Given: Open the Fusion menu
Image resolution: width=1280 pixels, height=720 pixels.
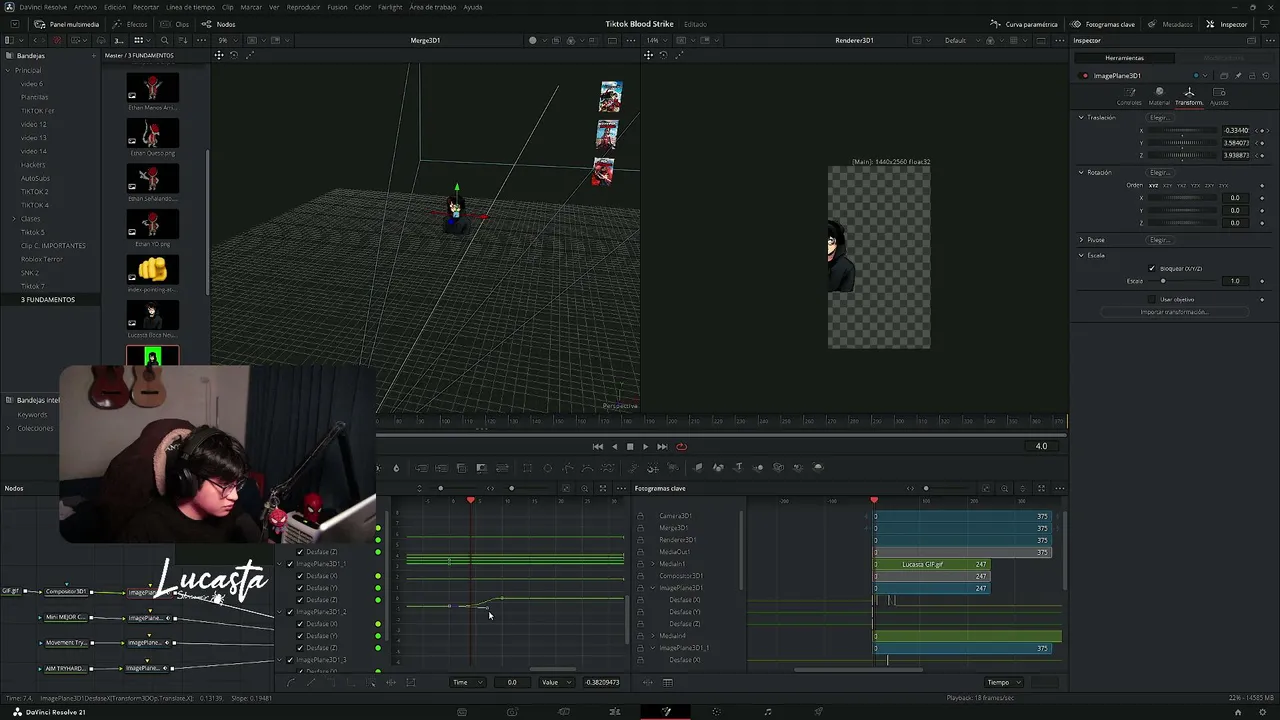Looking at the screenshot, I should coord(337,7).
